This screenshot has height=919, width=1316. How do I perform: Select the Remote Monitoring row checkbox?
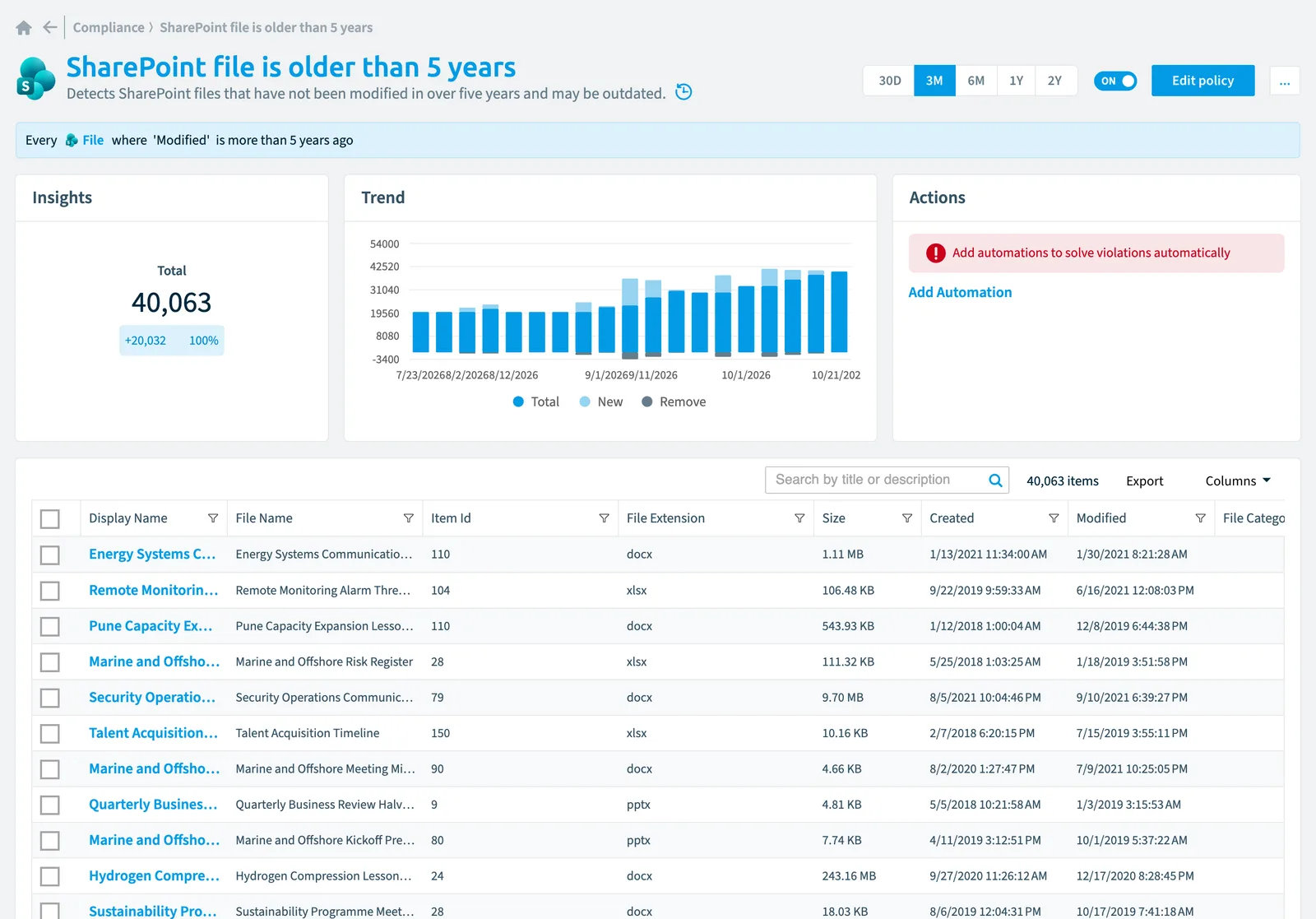coord(50,591)
